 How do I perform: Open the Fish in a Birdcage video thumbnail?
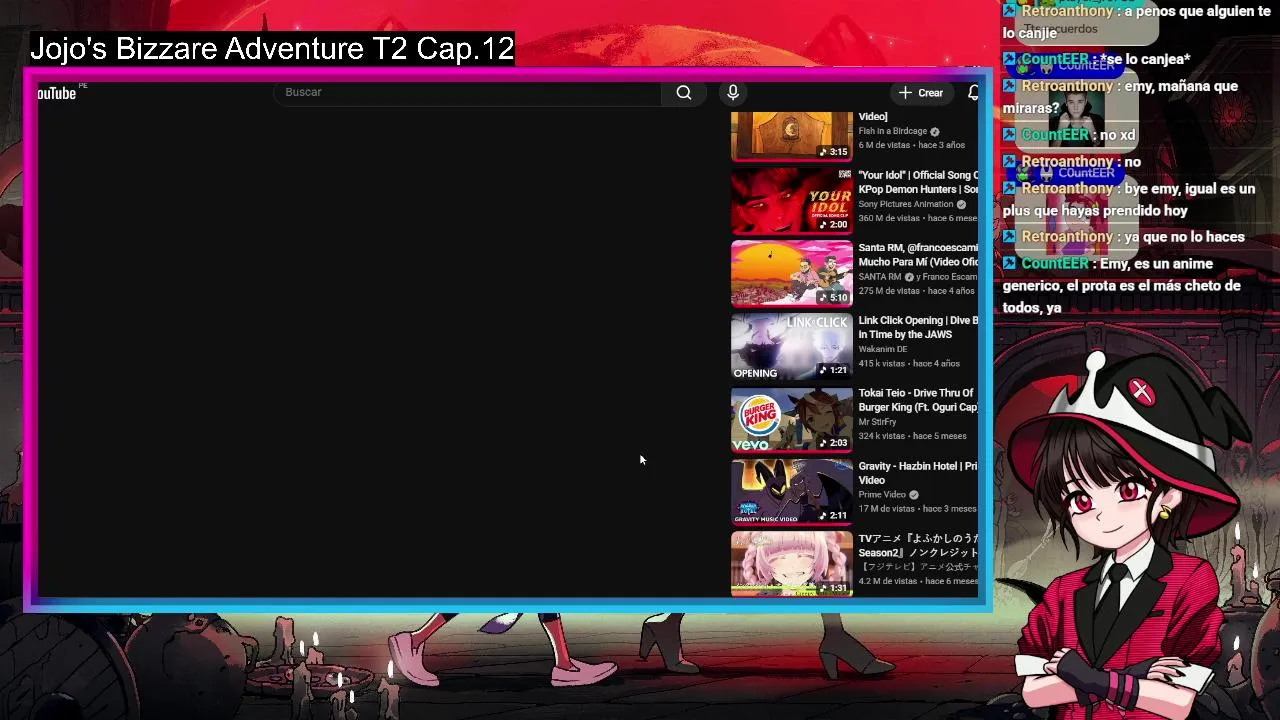791,135
